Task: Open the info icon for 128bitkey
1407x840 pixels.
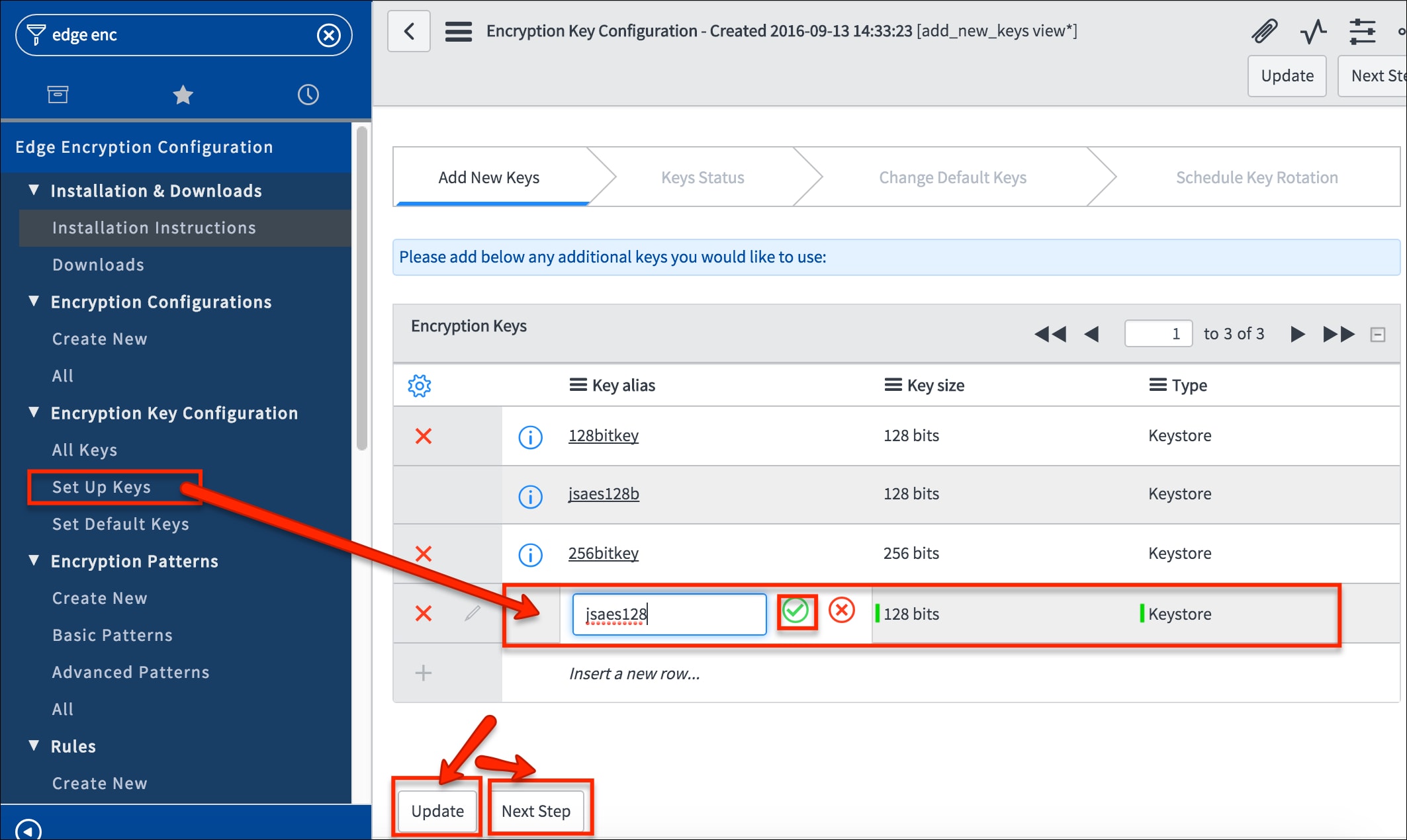Action: tap(530, 437)
